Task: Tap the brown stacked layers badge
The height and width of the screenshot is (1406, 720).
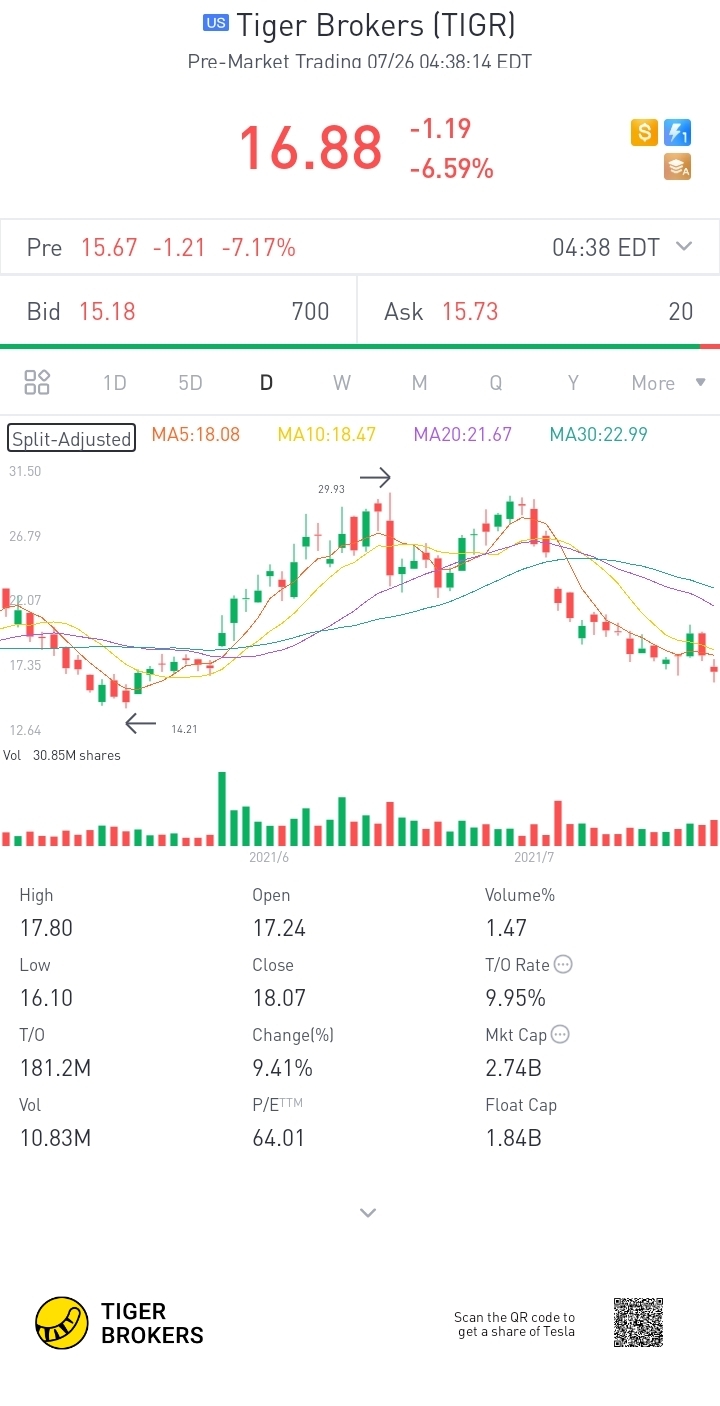Action: tap(678, 167)
